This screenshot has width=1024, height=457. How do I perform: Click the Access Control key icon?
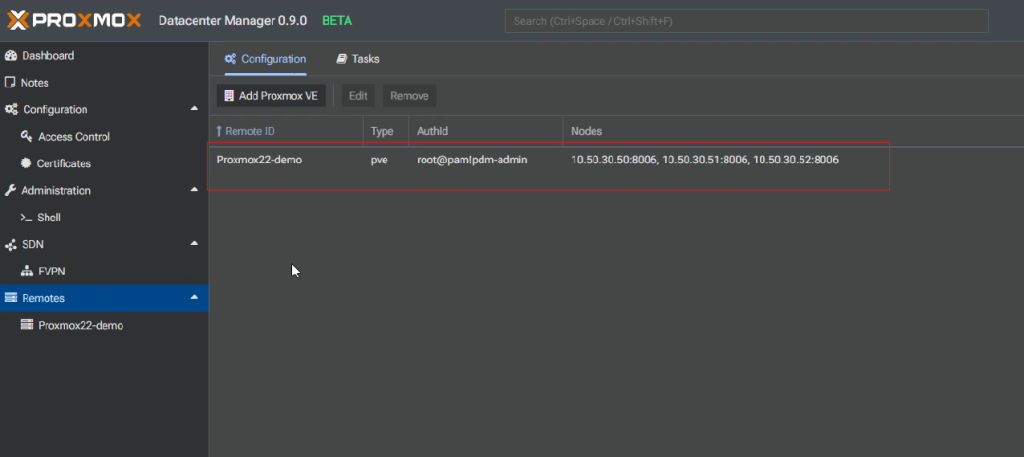27,137
